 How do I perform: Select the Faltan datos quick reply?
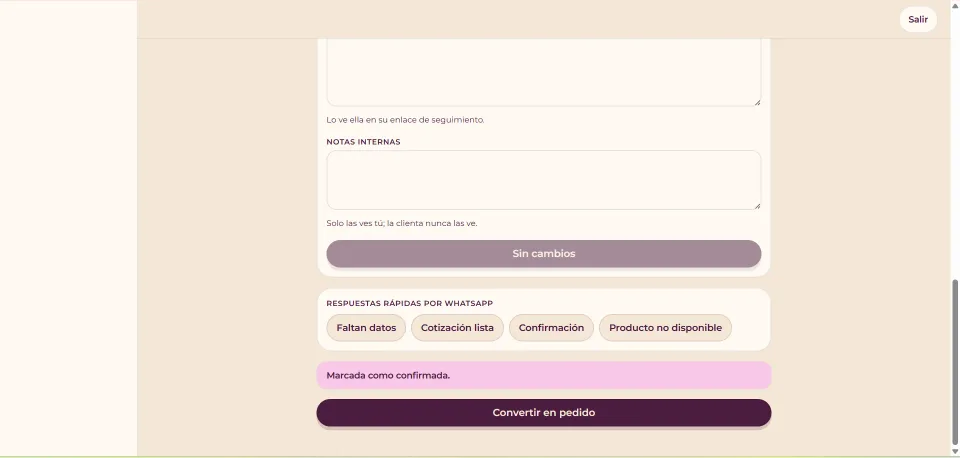[366, 328]
